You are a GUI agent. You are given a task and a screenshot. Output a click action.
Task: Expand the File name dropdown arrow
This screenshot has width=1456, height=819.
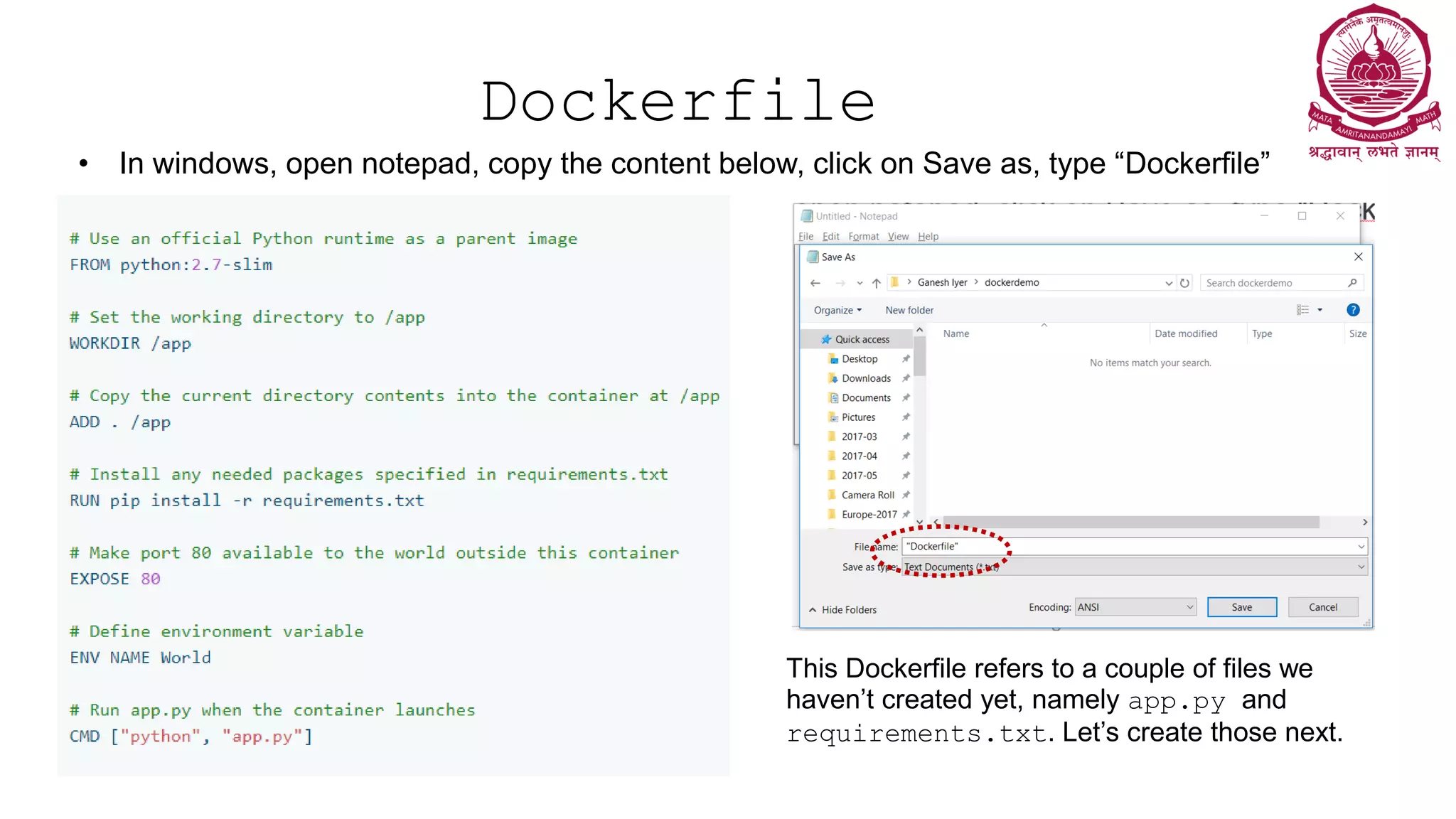(x=1361, y=546)
